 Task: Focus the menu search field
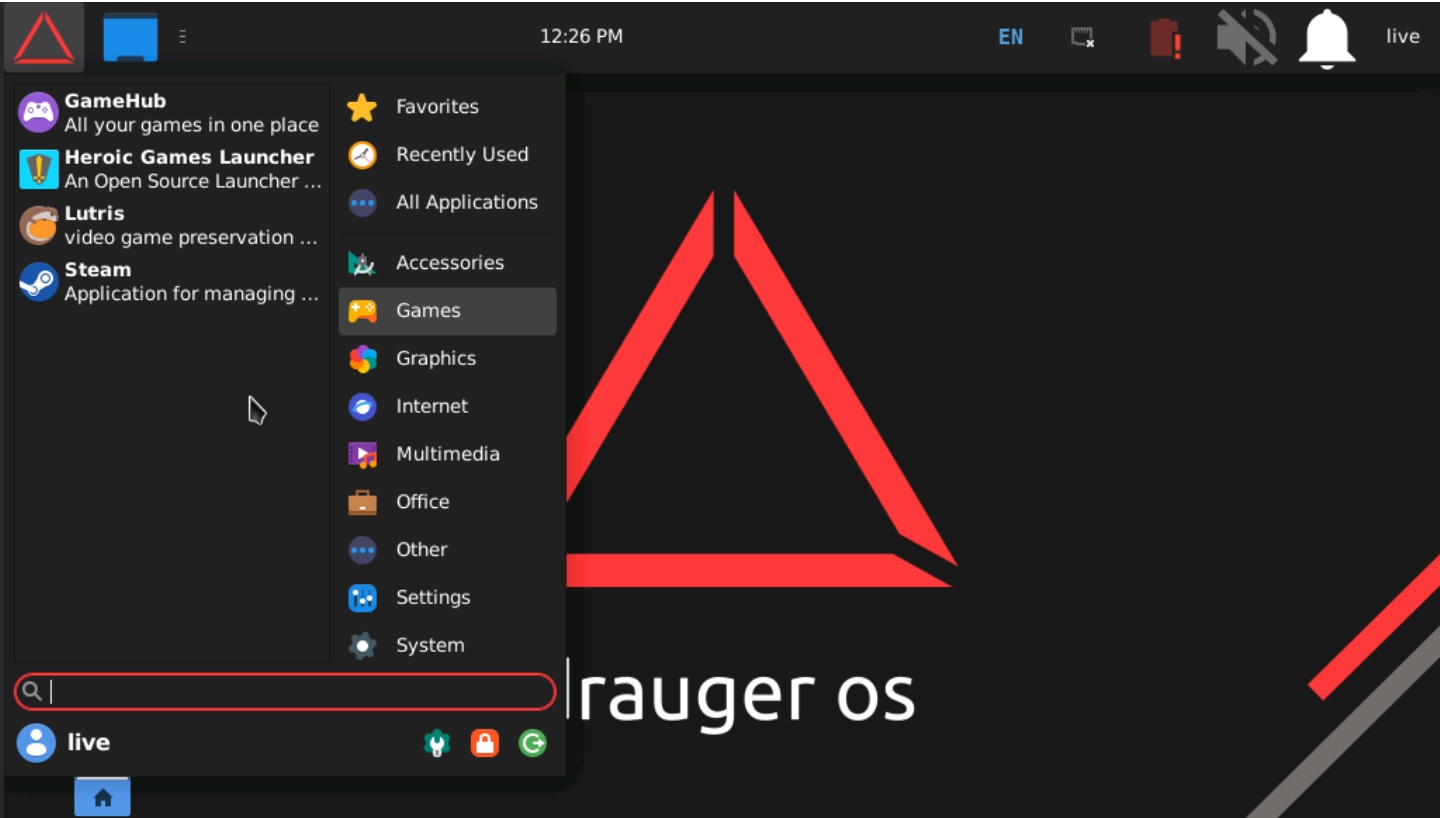[x=290, y=691]
